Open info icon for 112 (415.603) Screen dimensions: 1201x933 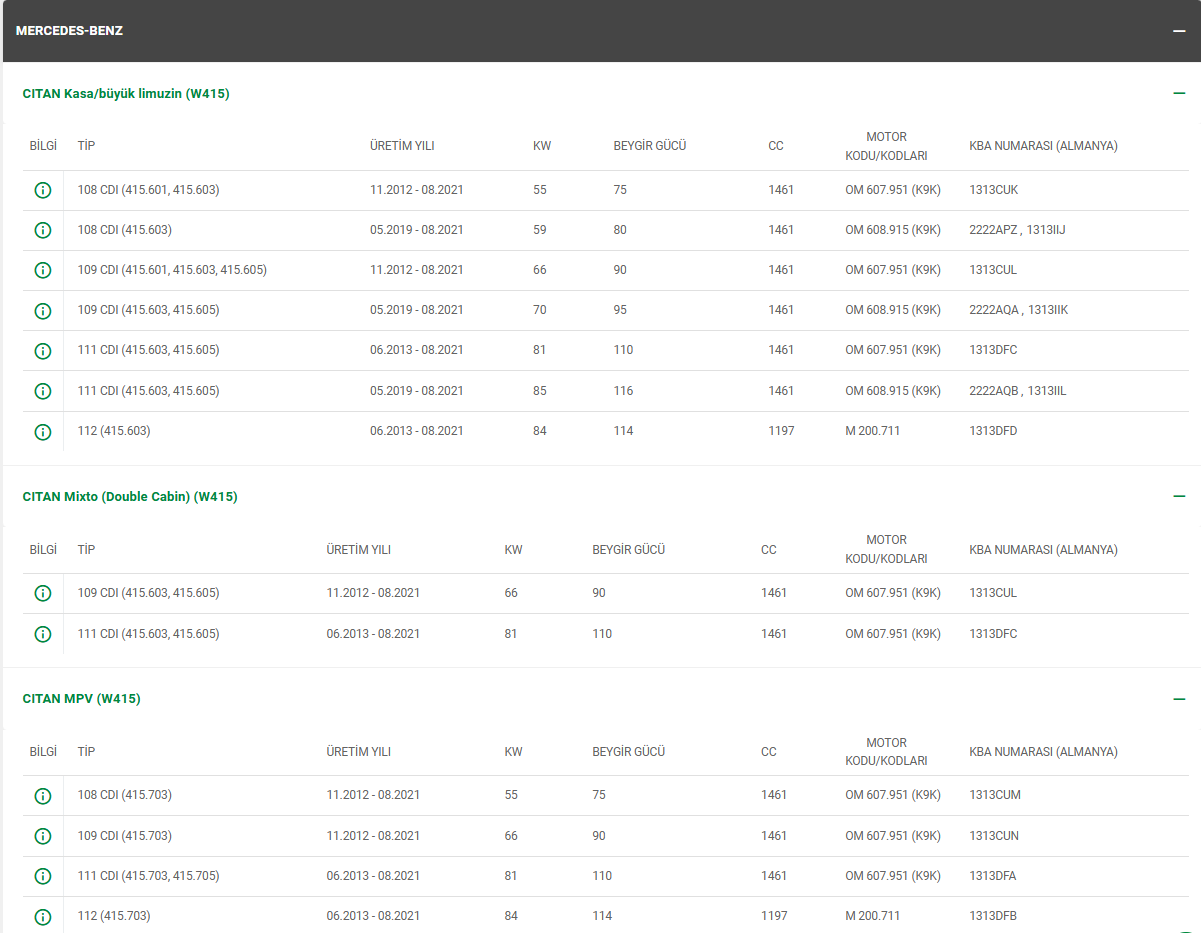pos(42,431)
